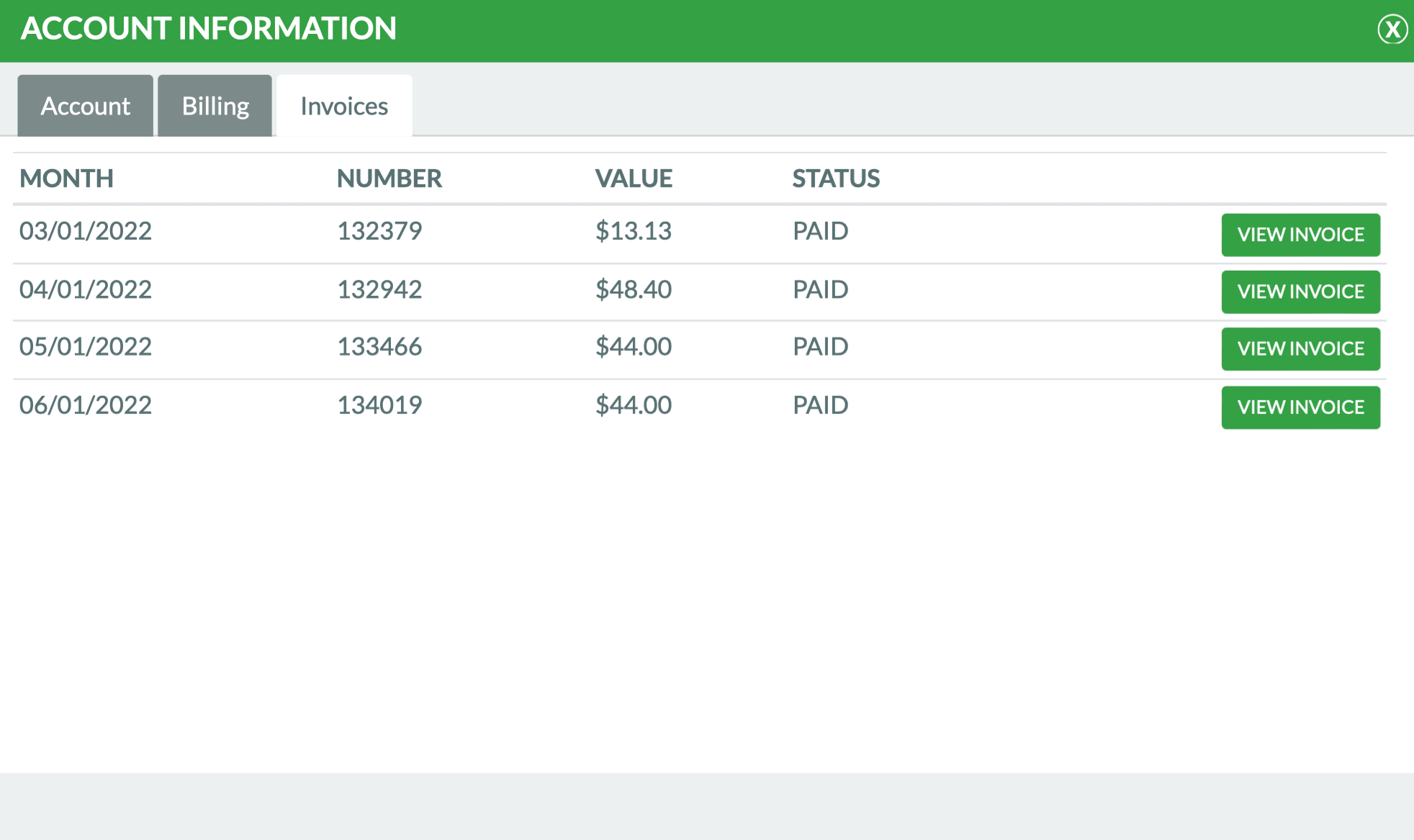This screenshot has height=840, width=1414.
Task: Click the VALUE column header
Action: [634, 178]
